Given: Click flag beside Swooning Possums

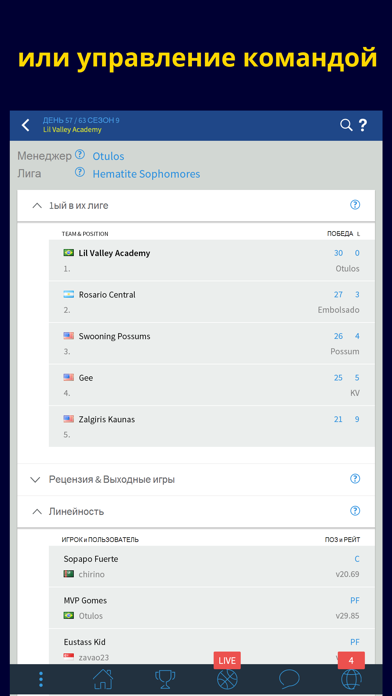Looking at the screenshot, I should pyautogui.click(x=68, y=336).
